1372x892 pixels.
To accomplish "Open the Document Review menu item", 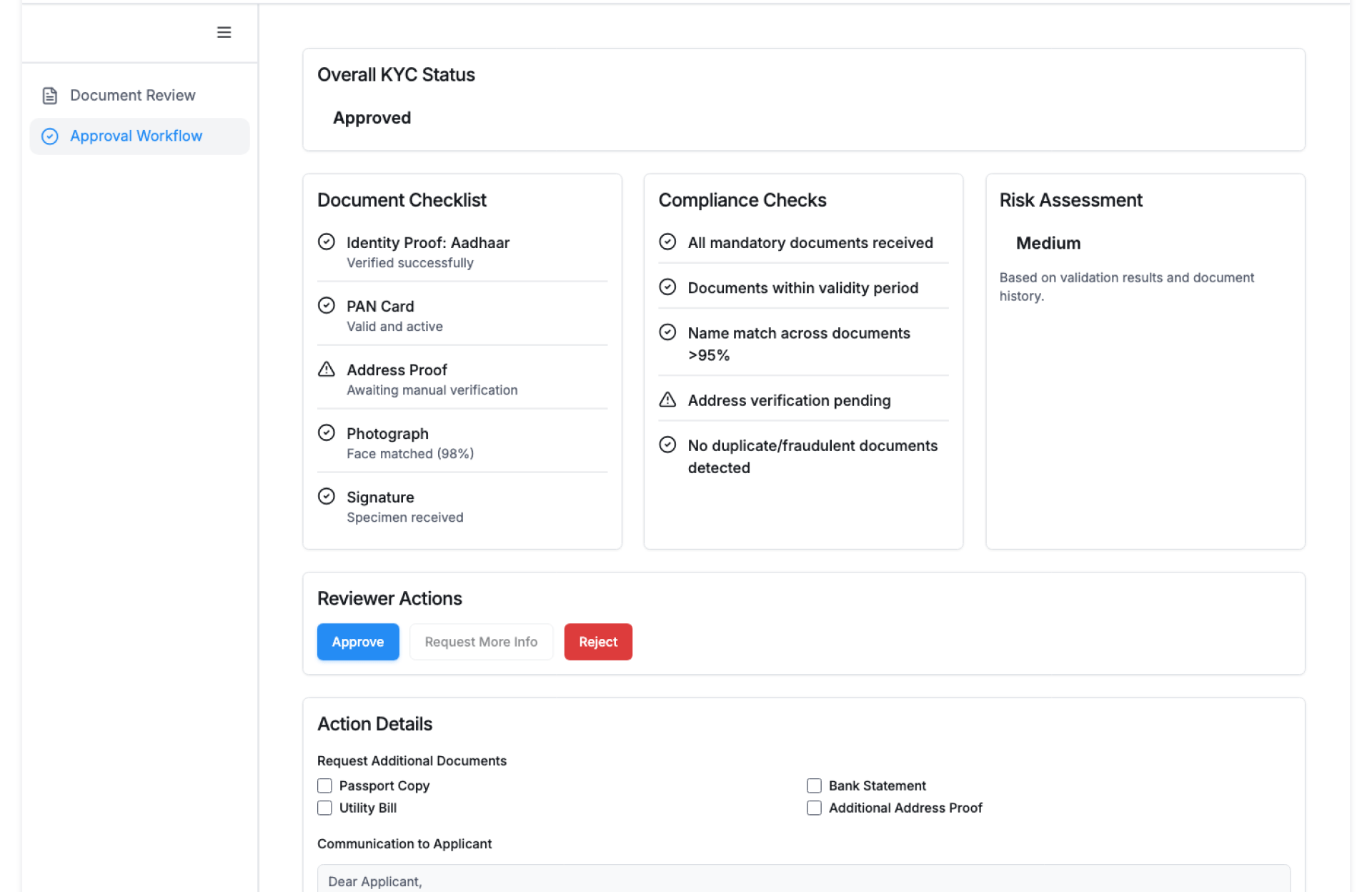I will (x=133, y=96).
